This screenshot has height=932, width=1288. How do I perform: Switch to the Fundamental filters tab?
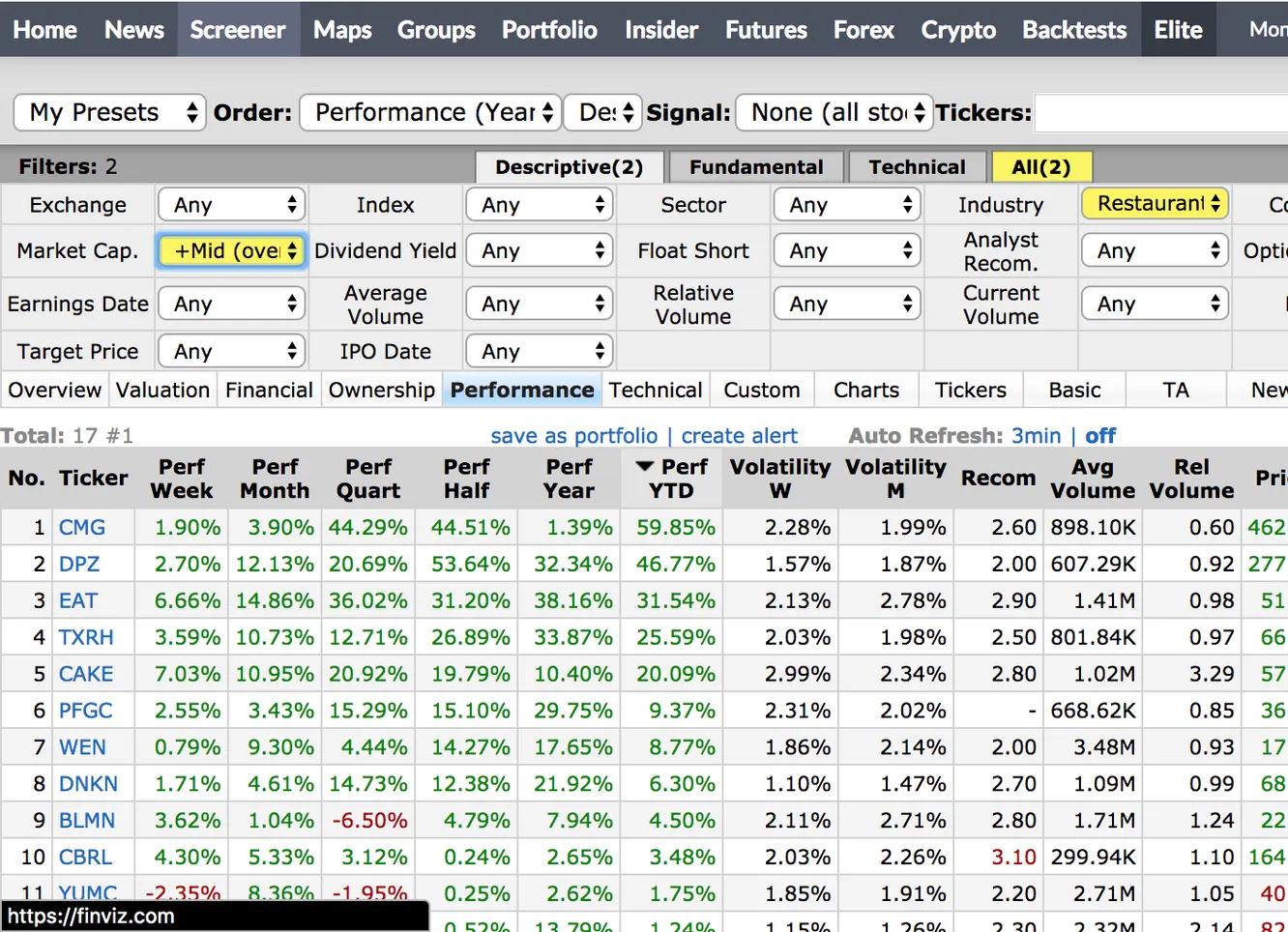(755, 167)
